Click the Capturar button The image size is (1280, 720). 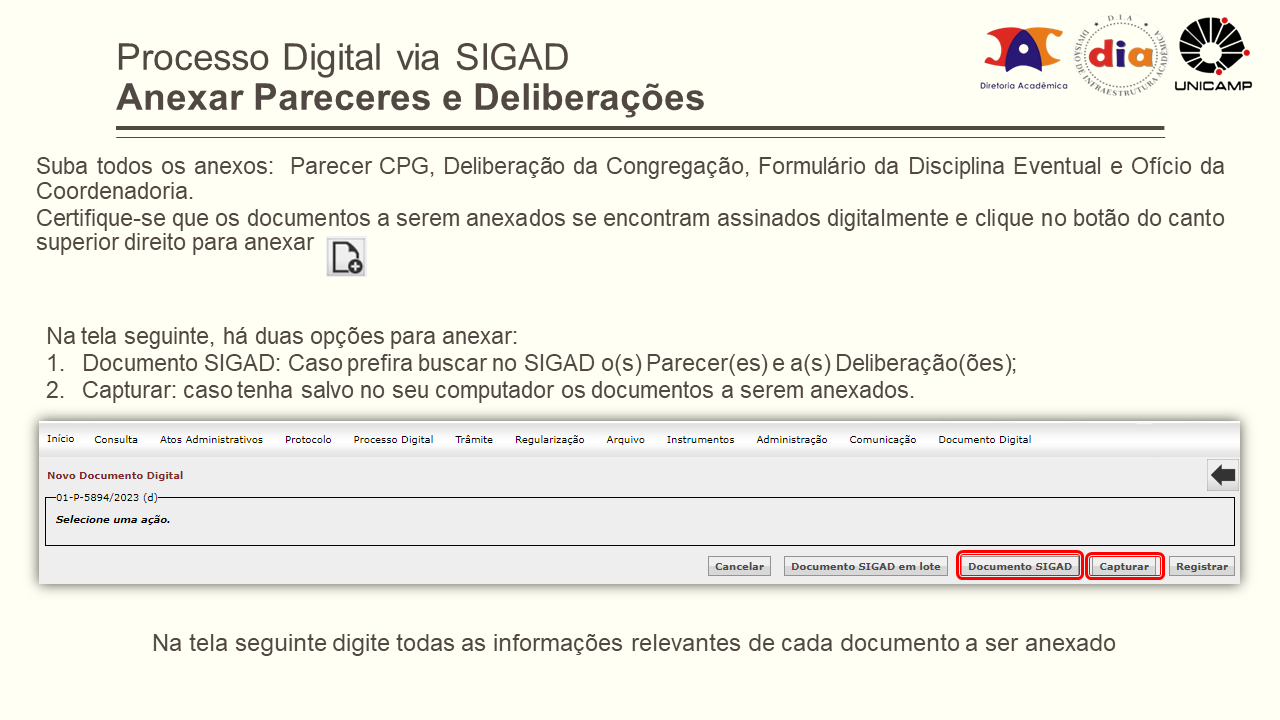coord(1125,566)
